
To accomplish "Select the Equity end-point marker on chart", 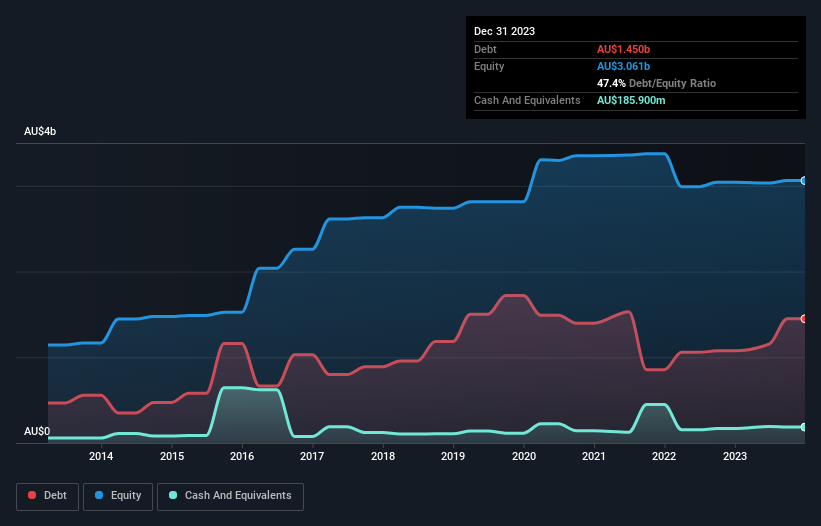I will [x=804, y=181].
